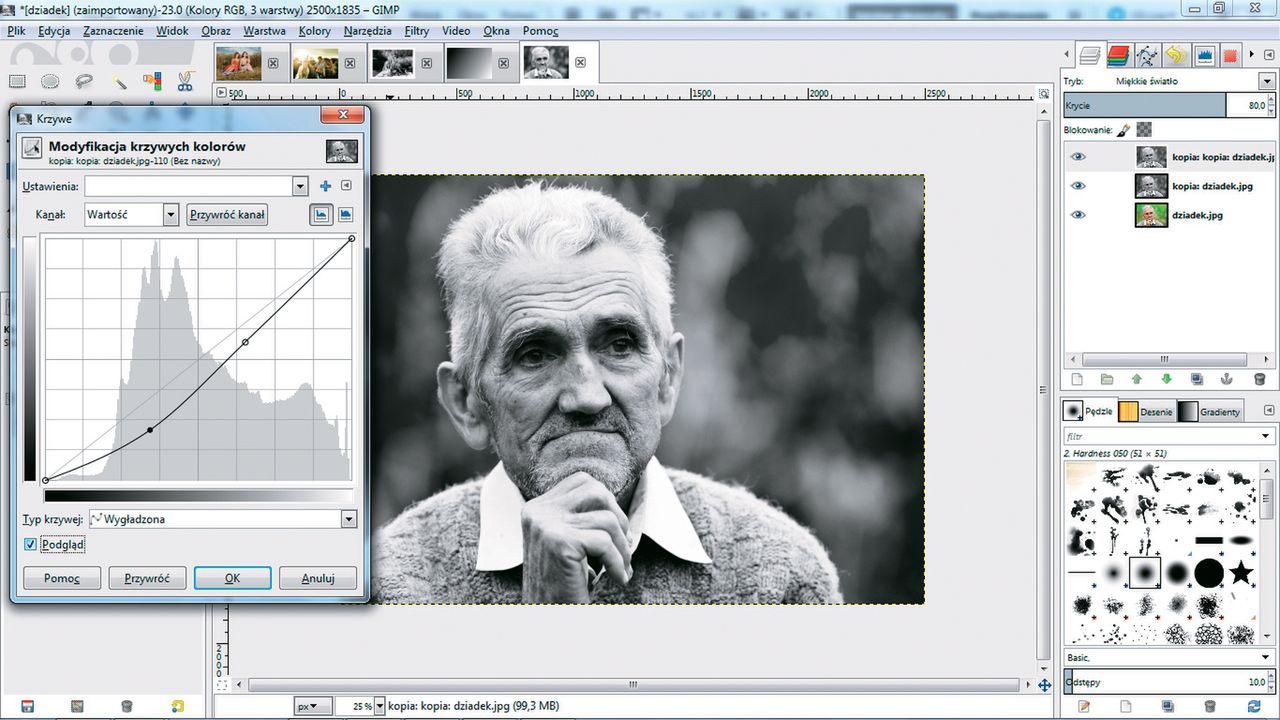Open the Histogram dock tab
Image resolution: width=1280 pixels, height=720 pixels.
pos(1204,55)
